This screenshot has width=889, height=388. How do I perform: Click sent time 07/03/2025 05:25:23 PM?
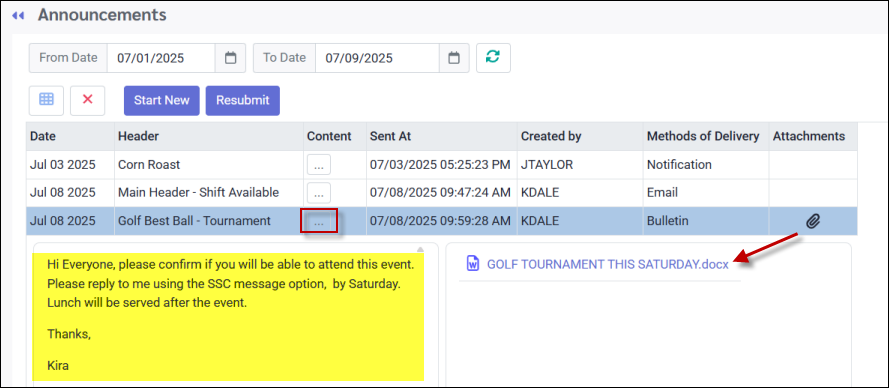(442, 165)
